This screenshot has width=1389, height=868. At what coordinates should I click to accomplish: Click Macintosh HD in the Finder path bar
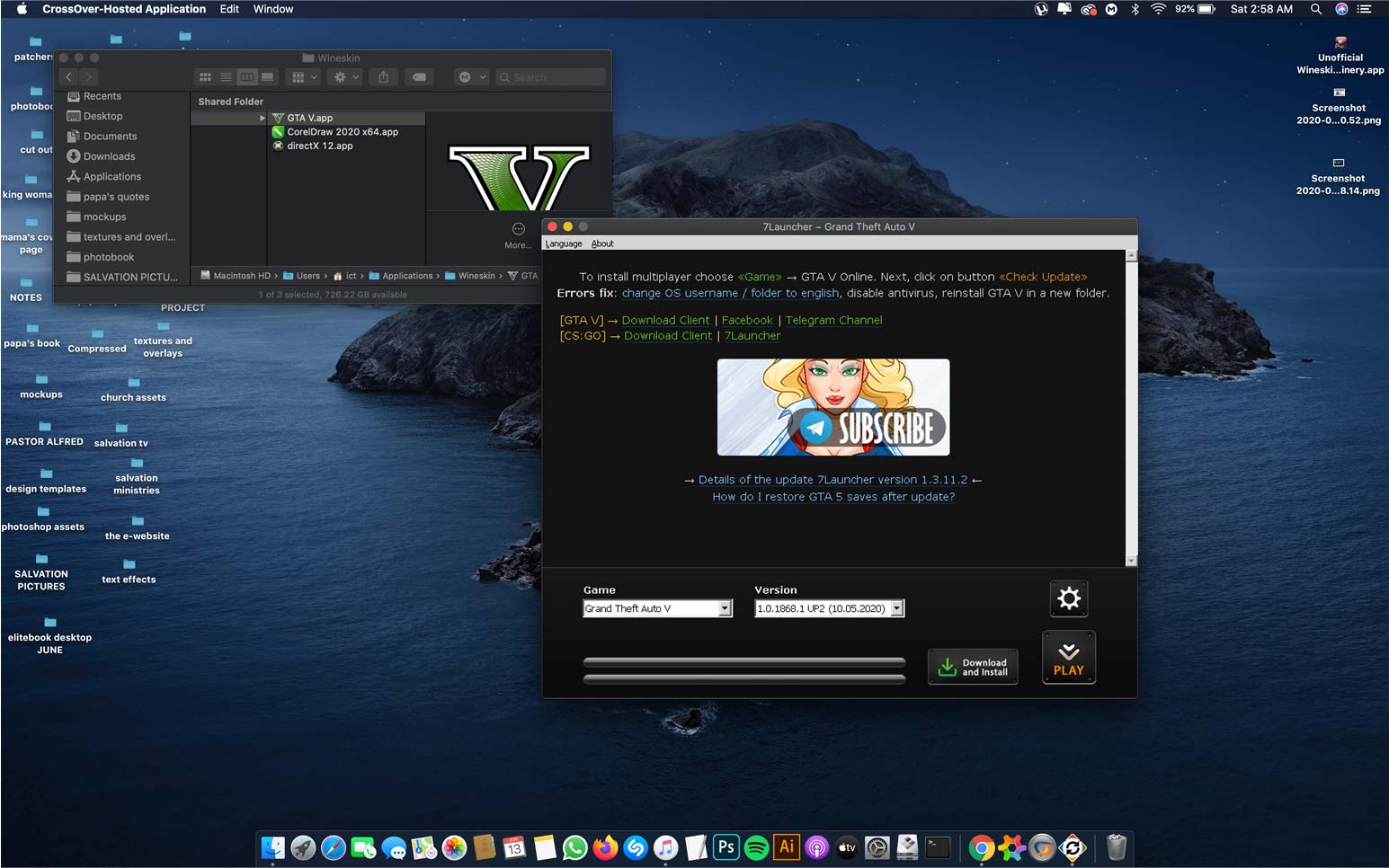[x=236, y=276]
